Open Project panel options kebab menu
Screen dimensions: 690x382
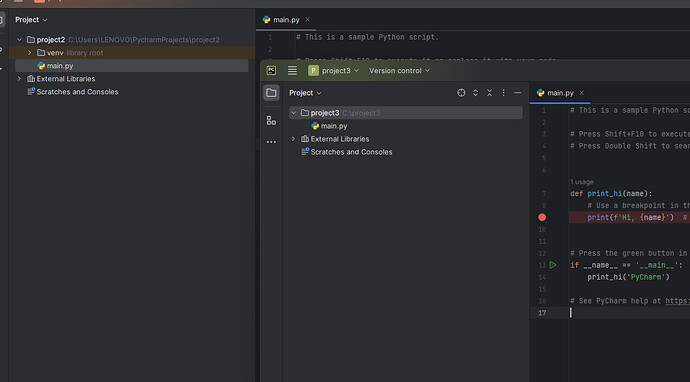pyautogui.click(x=503, y=93)
